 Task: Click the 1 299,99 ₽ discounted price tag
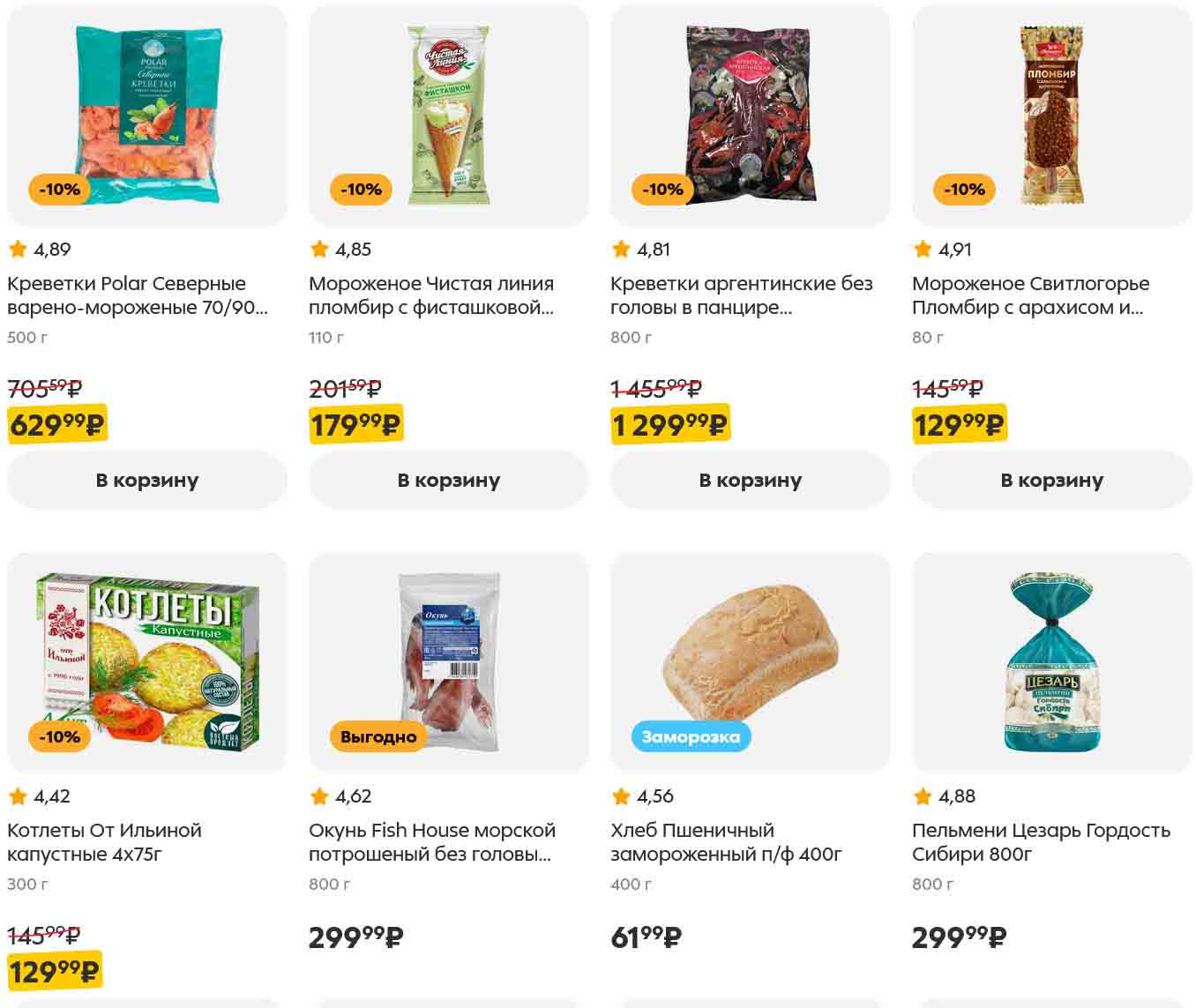click(x=669, y=425)
